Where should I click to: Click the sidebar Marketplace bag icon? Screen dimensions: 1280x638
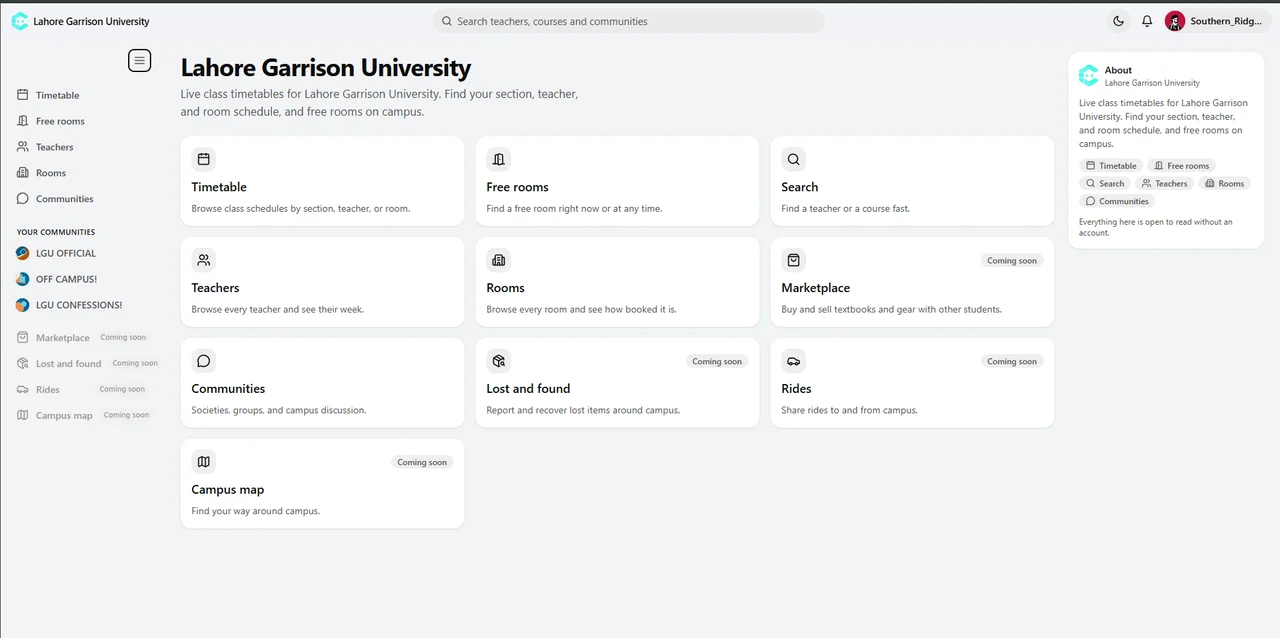23,338
